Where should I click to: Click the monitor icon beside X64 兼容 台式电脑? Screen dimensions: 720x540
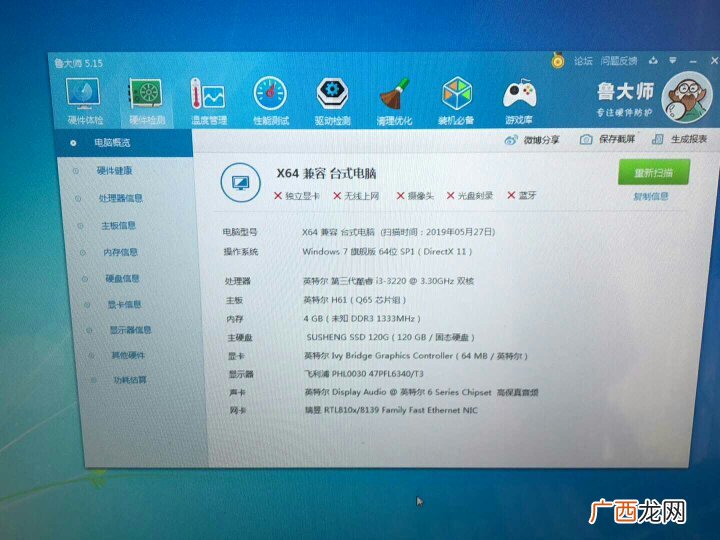pos(240,183)
